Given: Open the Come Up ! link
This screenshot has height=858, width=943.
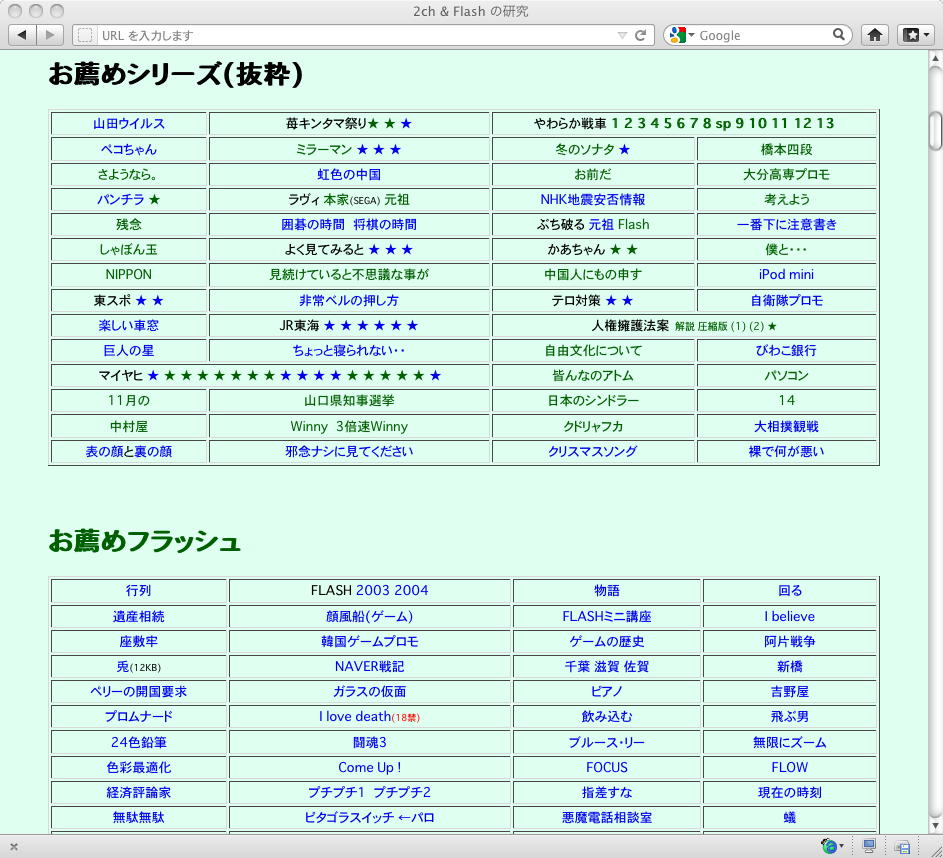Looking at the screenshot, I should (x=369, y=768).
